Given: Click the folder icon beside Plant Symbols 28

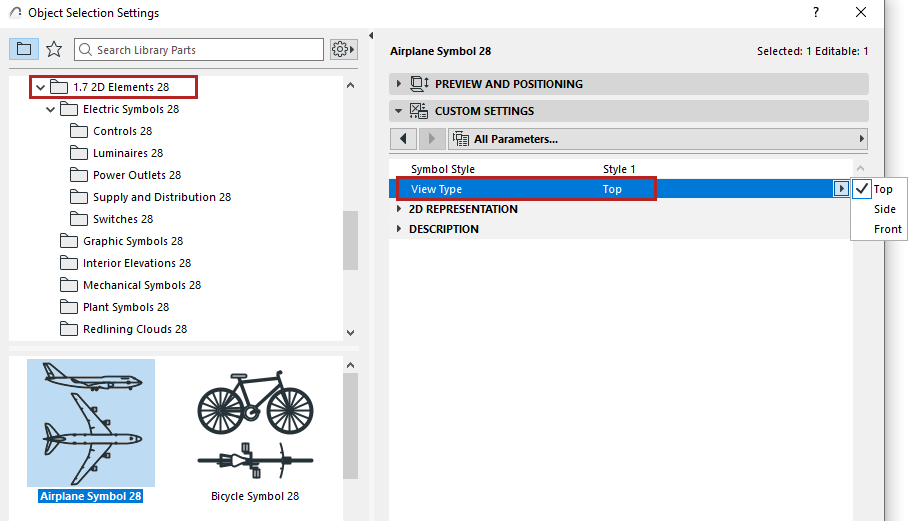Looking at the screenshot, I should [x=69, y=307].
